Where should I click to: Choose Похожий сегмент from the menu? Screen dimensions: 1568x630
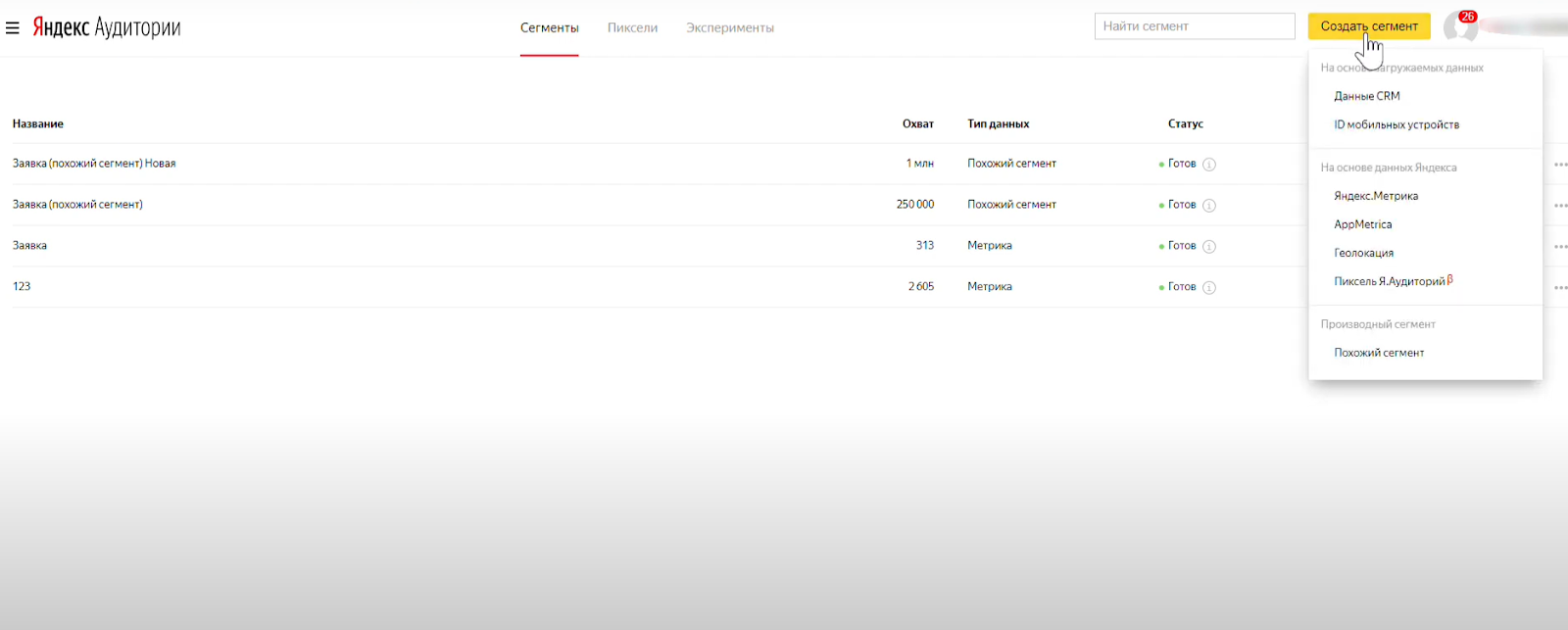pyautogui.click(x=1379, y=353)
